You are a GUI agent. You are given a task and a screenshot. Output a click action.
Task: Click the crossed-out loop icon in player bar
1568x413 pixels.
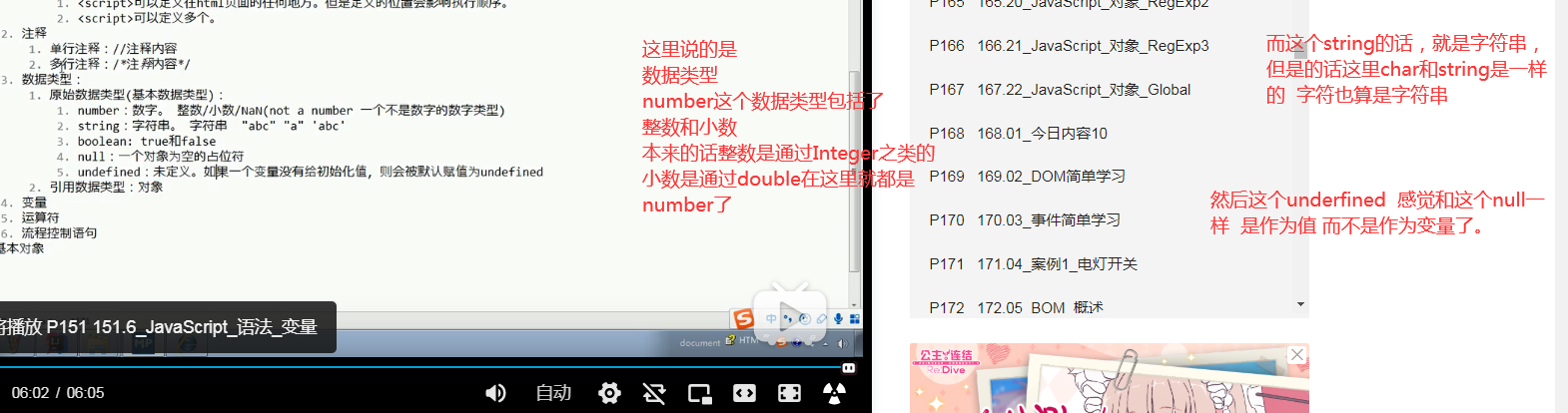click(654, 393)
